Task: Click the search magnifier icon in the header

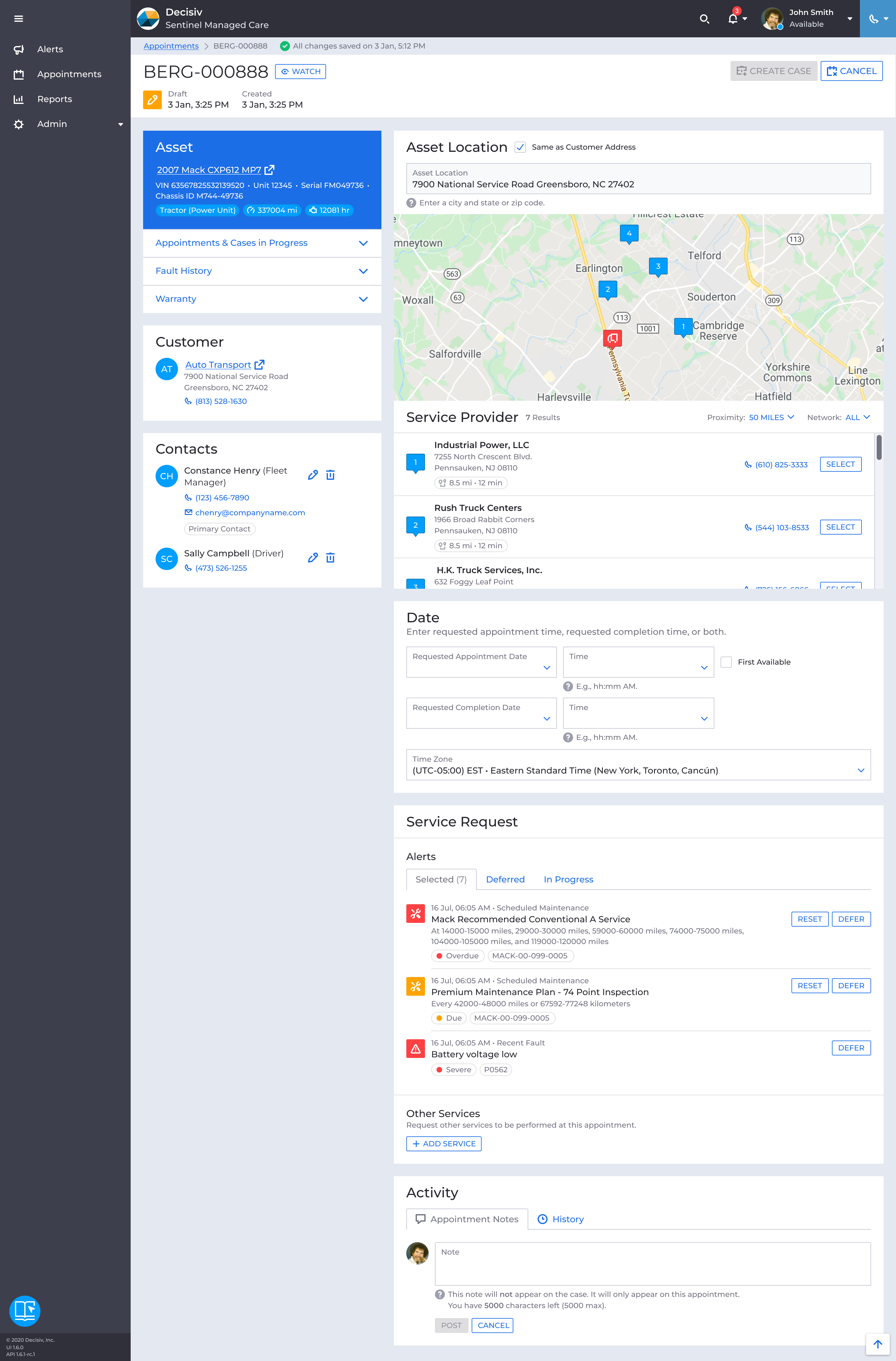Action: coord(704,19)
